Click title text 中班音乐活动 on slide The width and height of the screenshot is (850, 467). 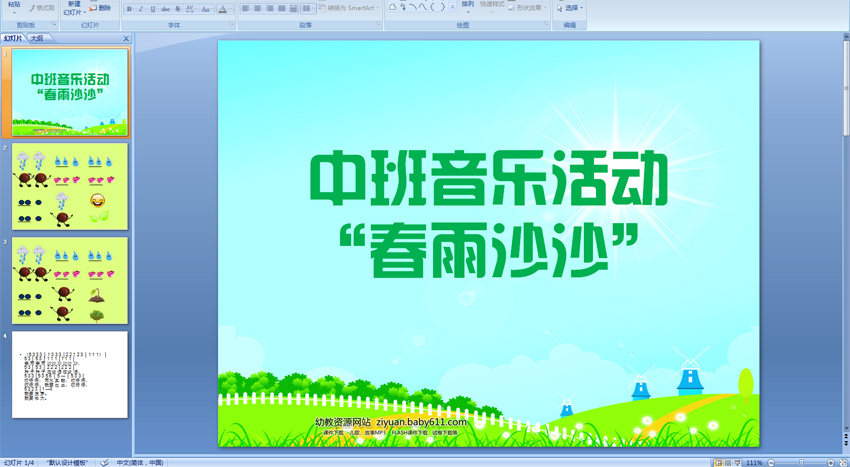[x=489, y=179]
